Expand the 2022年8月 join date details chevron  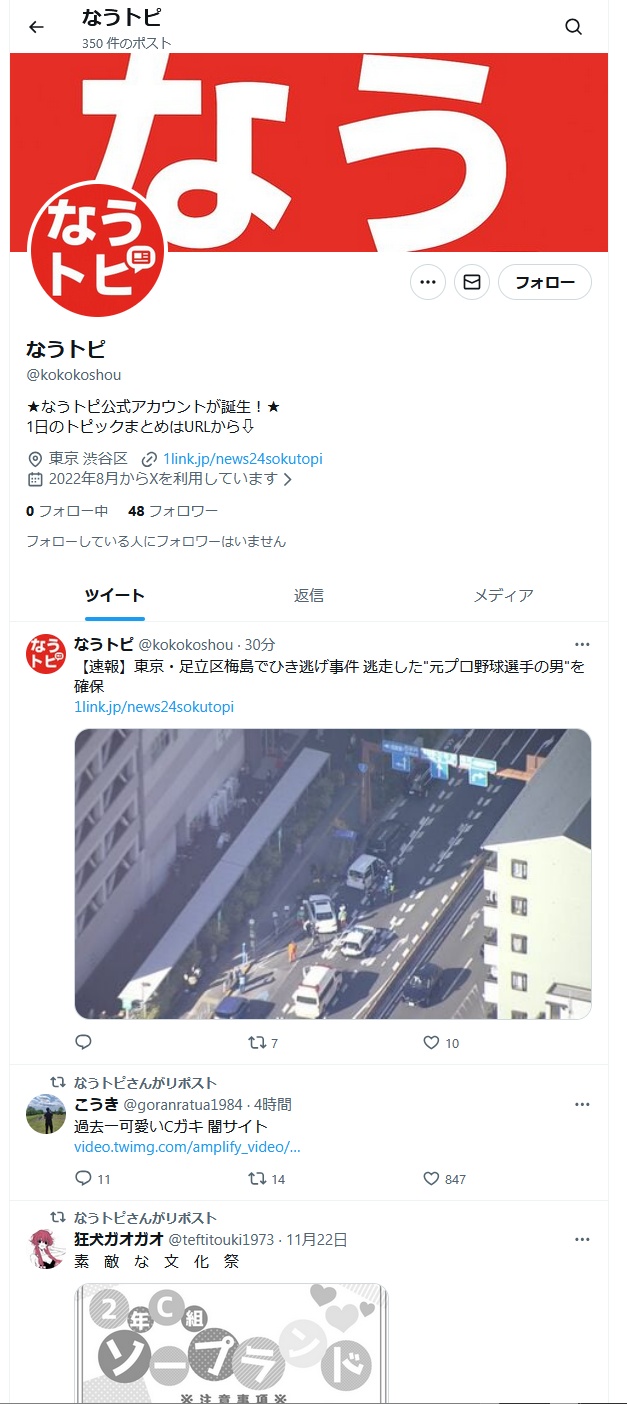coord(288,479)
